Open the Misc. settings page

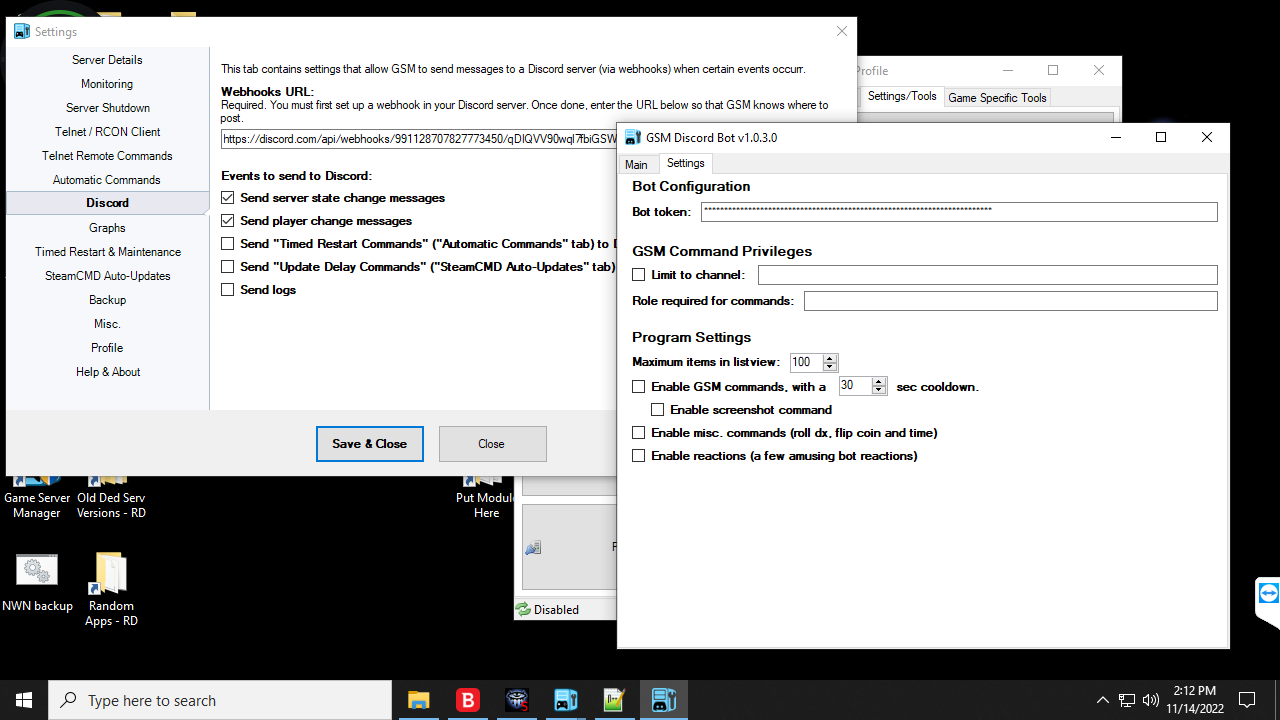pyautogui.click(x=107, y=324)
